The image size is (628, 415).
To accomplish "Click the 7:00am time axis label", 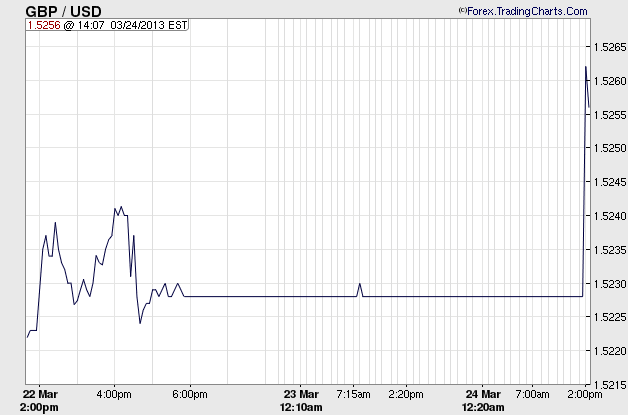I will coord(532,394).
